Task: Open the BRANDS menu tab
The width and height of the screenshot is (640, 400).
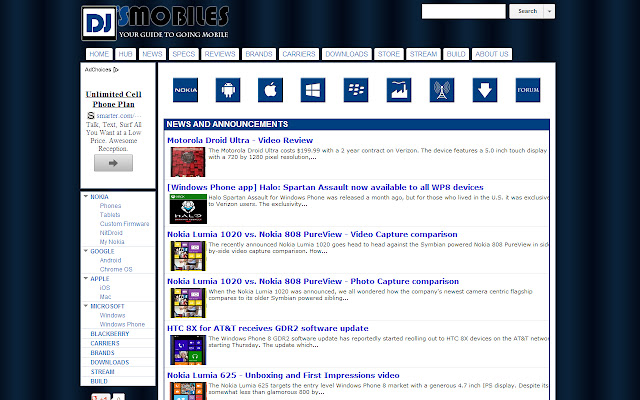Action: (259, 54)
